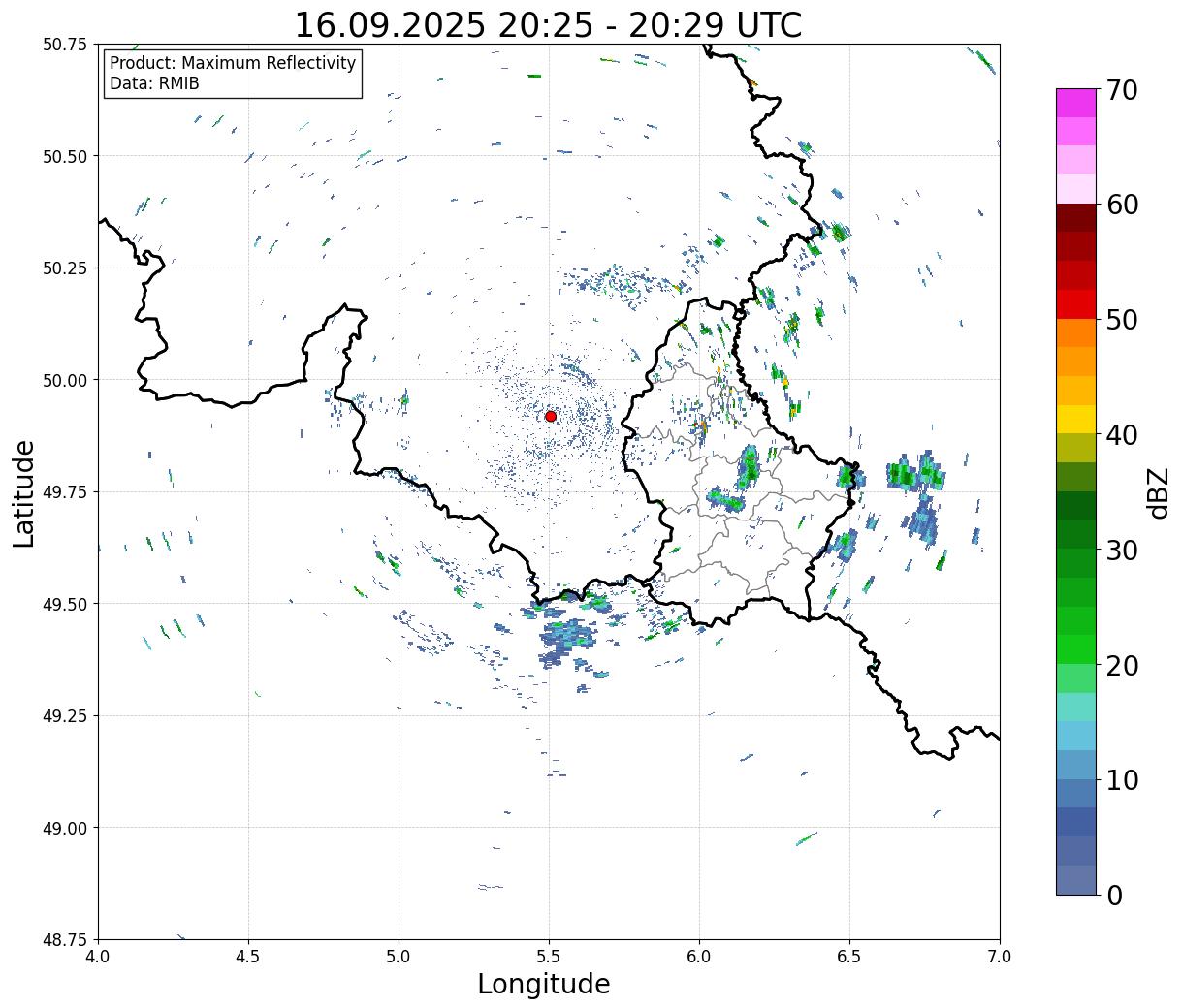1182x1008 pixels.
Task: Click the colorbar tick label 50
Action: pyautogui.click(x=1122, y=320)
